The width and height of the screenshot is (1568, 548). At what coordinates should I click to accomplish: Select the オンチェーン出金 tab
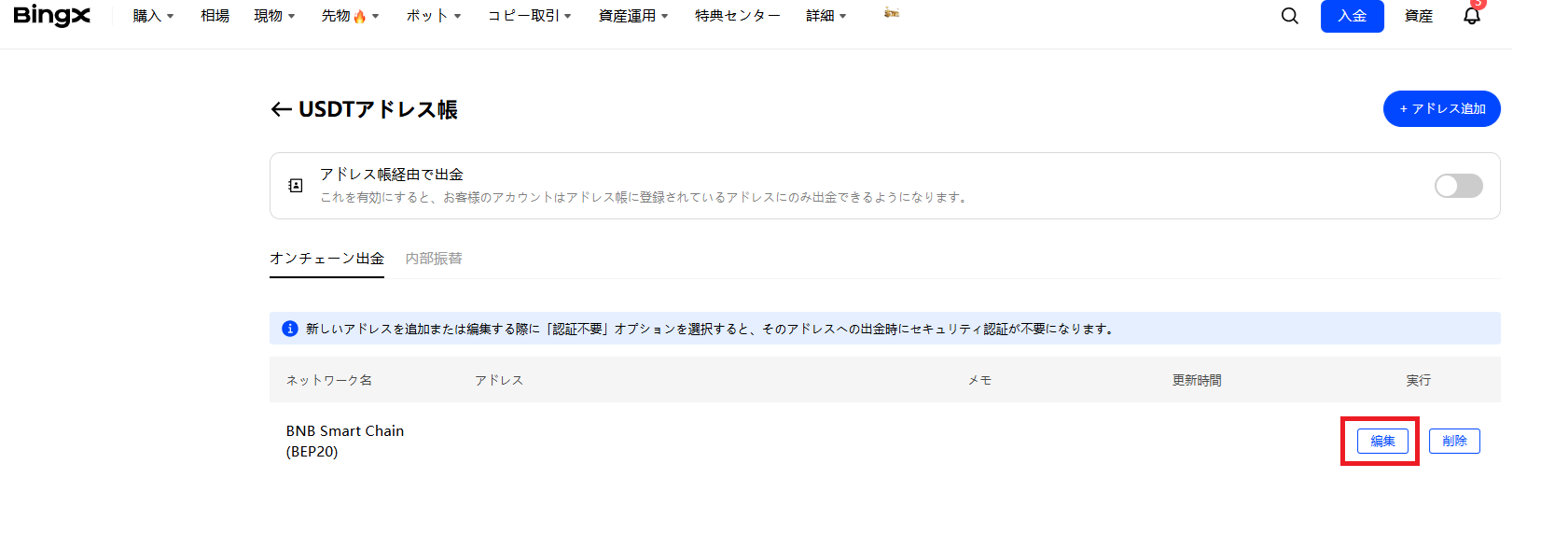click(326, 259)
